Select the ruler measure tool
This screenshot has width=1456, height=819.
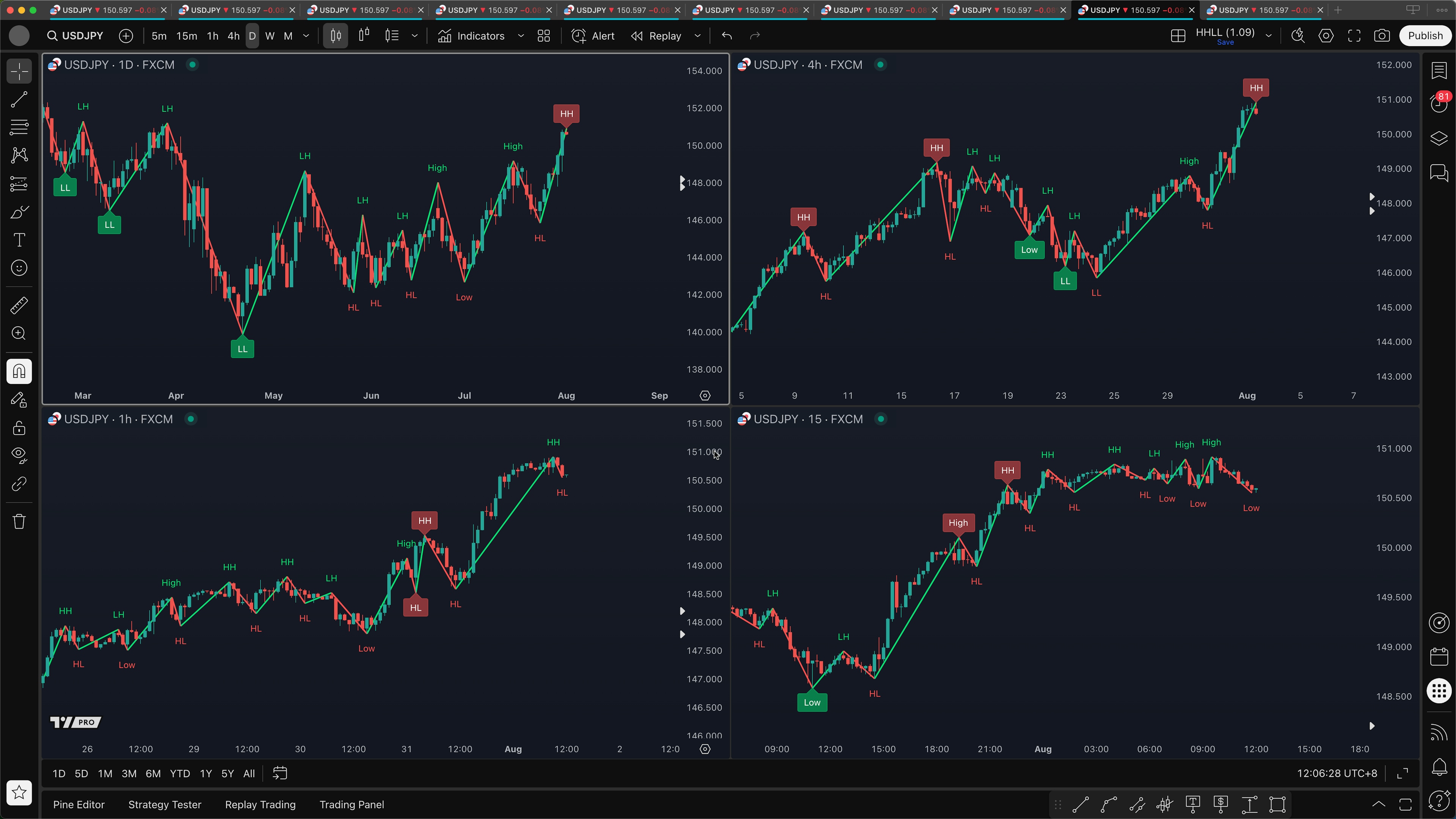pyautogui.click(x=19, y=306)
